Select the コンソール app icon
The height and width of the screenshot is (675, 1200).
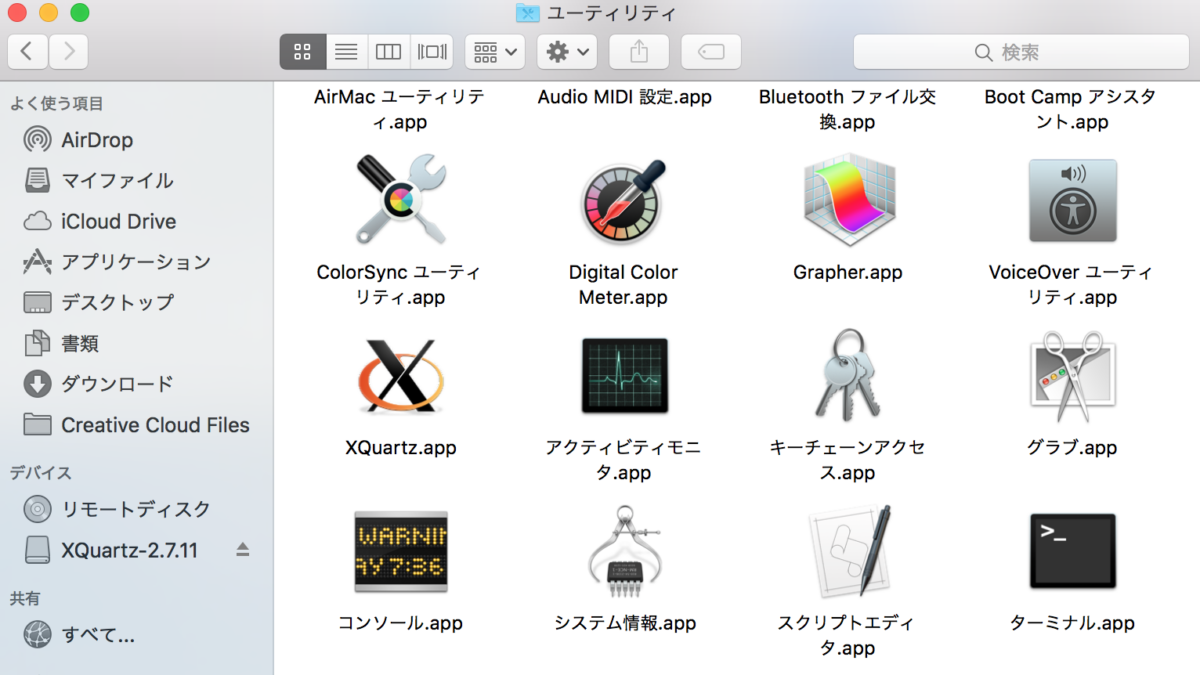[400, 551]
